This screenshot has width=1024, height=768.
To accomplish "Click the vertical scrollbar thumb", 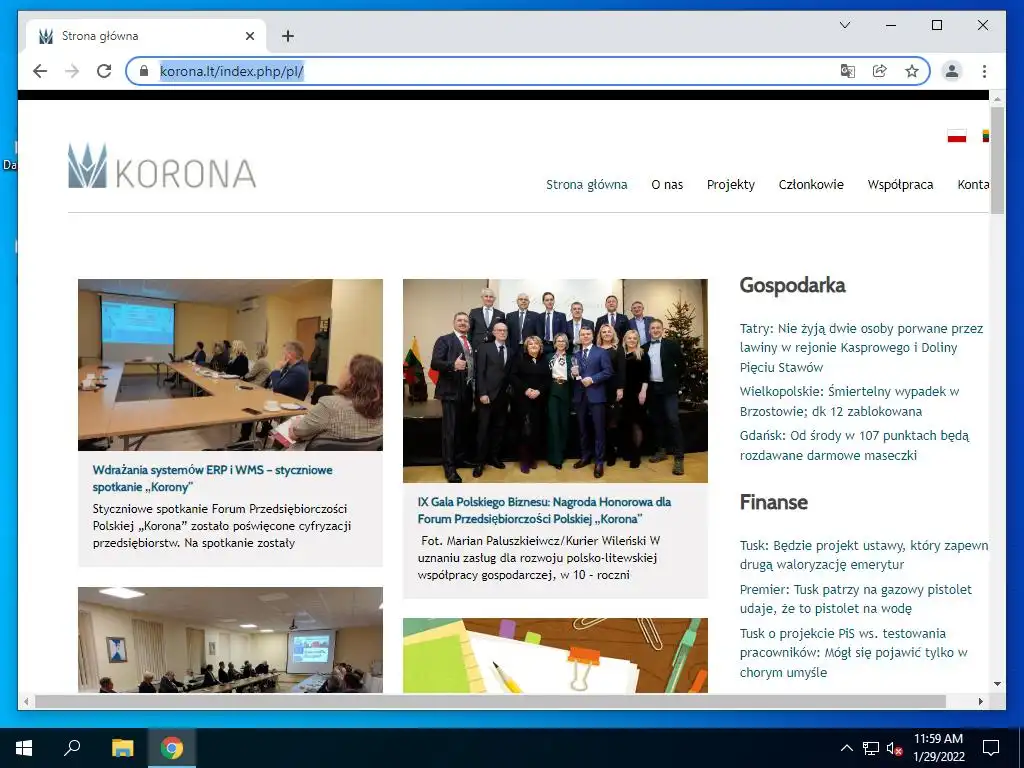I will (997, 160).
